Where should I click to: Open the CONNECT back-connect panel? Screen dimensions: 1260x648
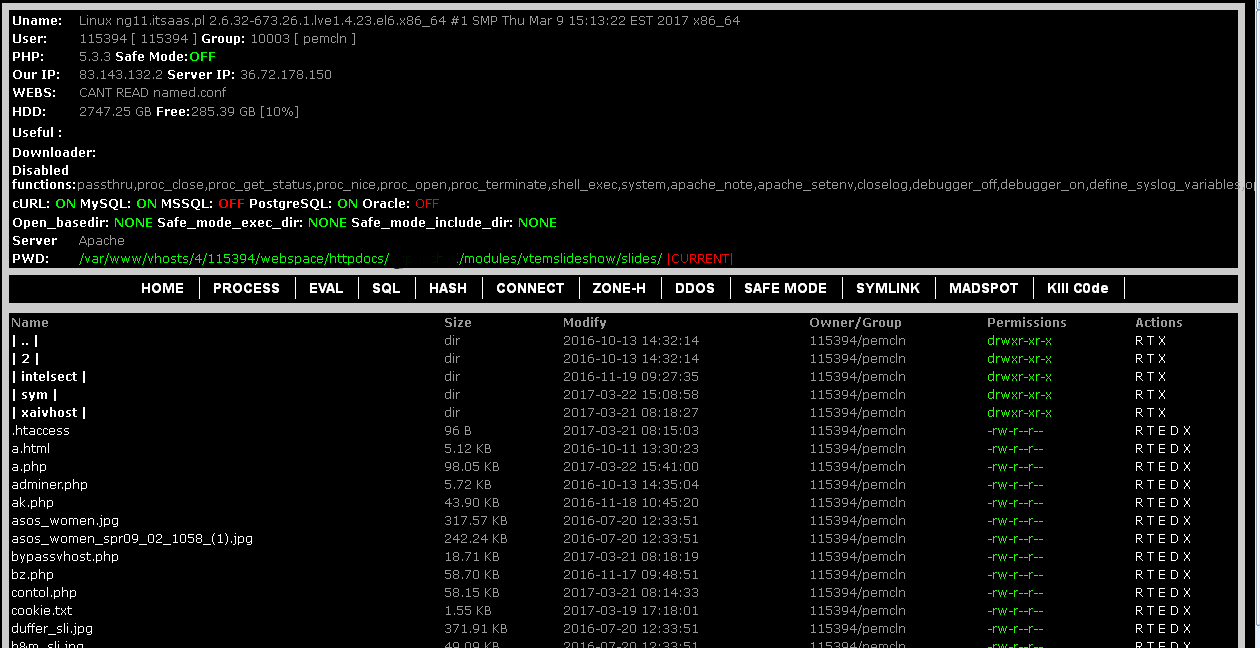530,288
